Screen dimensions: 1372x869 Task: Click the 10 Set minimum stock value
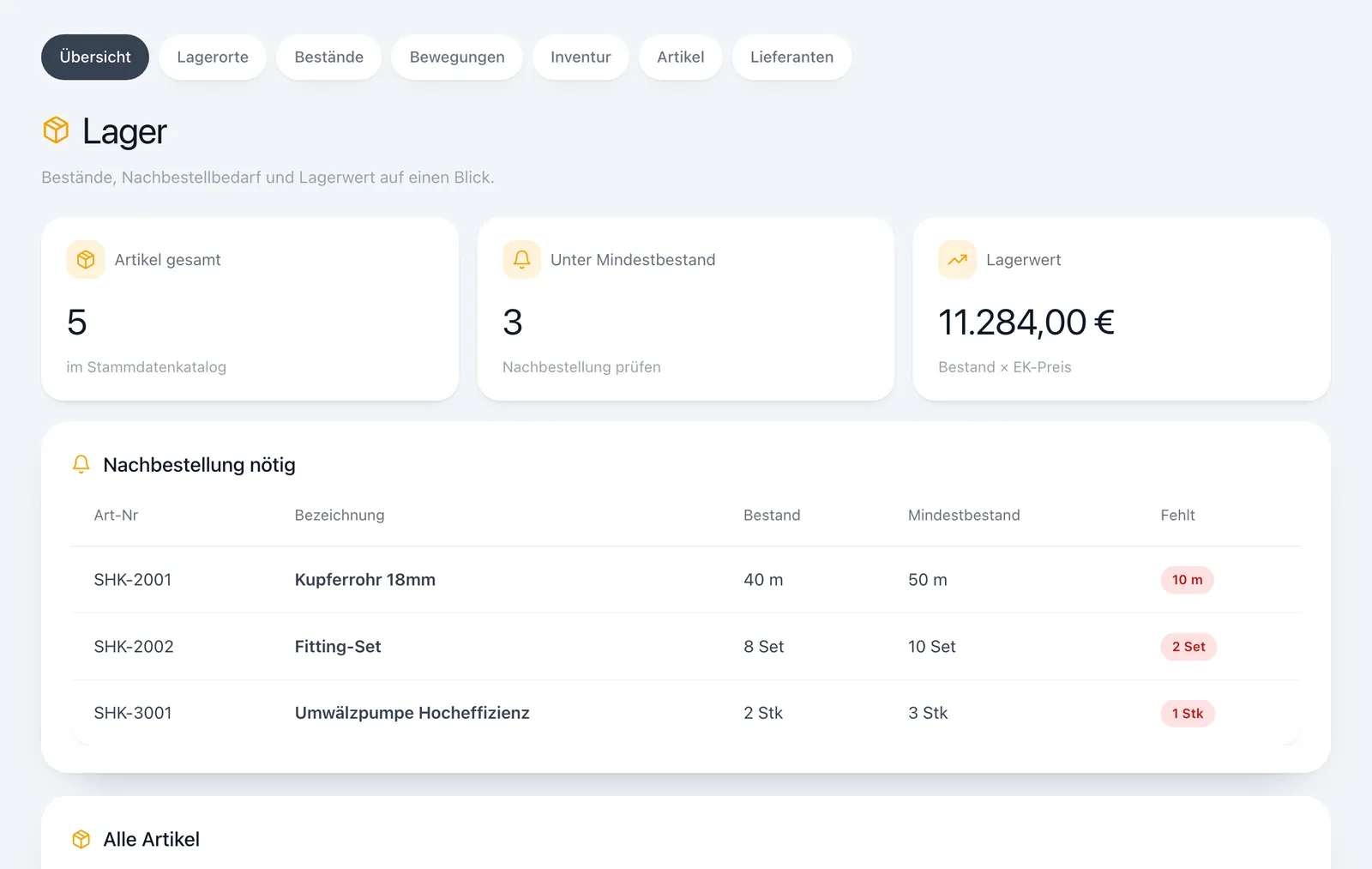[x=932, y=647]
